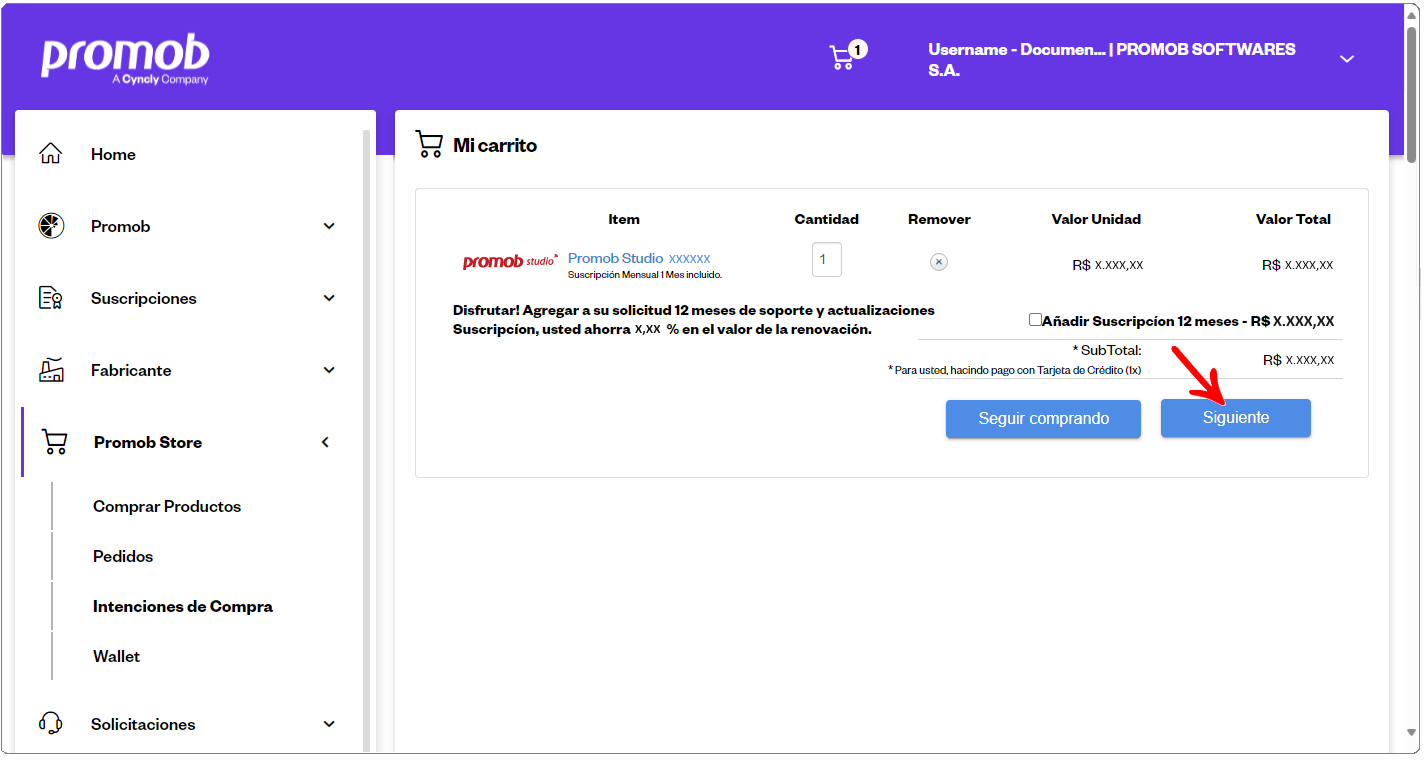Expand the Fabricante menu chevron
The image size is (1425, 761).
pyautogui.click(x=329, y=370)
